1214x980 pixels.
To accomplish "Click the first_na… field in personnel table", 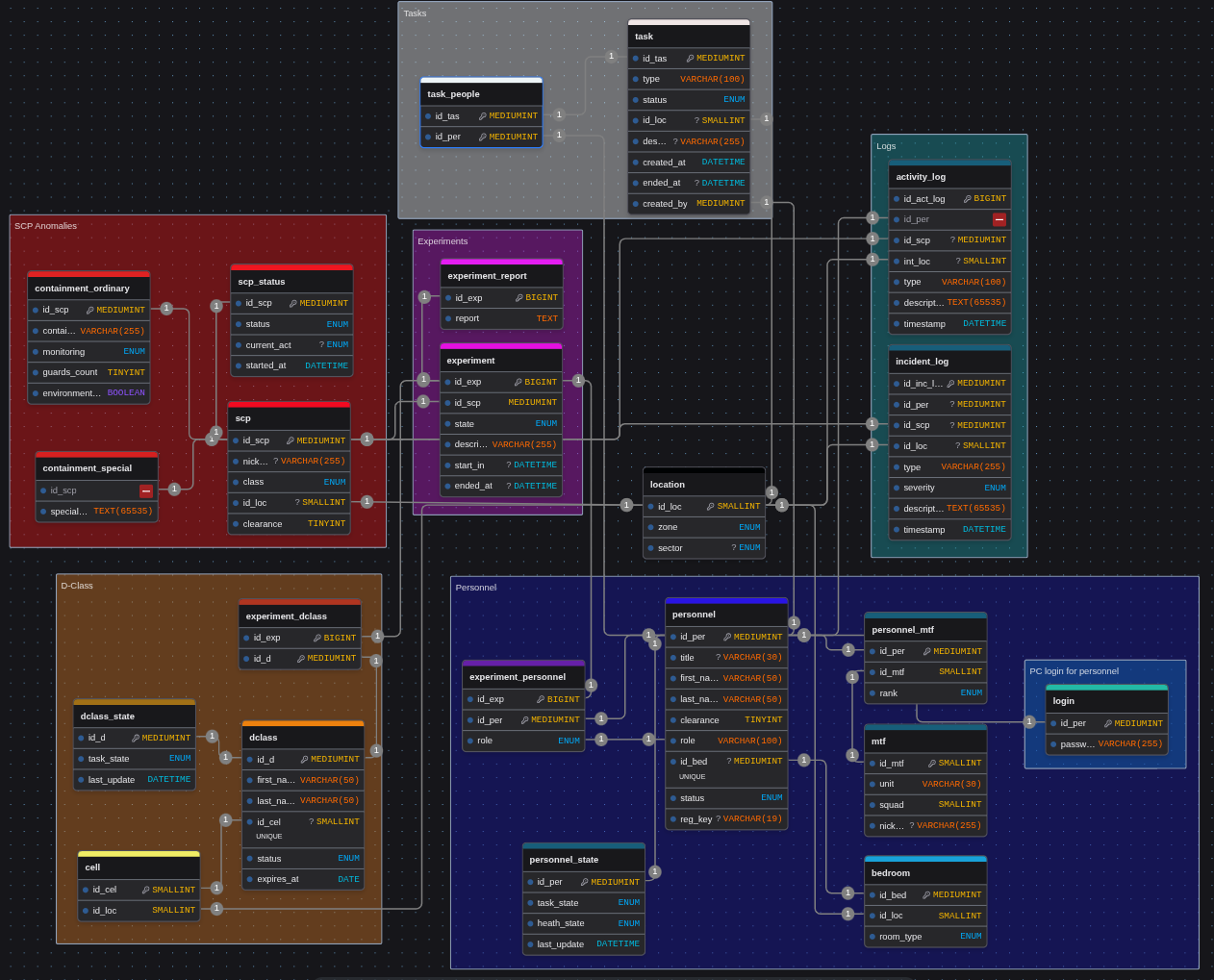I will coord(726,678).
